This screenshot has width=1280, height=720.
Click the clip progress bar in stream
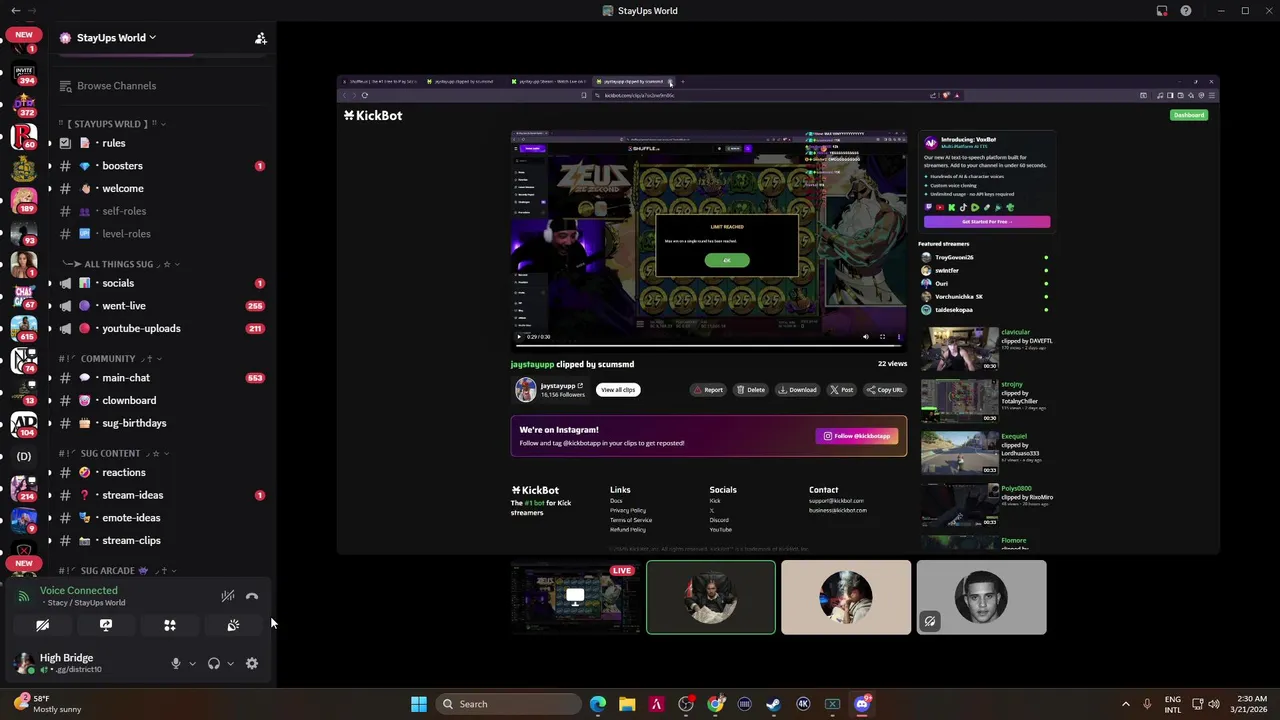click(708, 345)
